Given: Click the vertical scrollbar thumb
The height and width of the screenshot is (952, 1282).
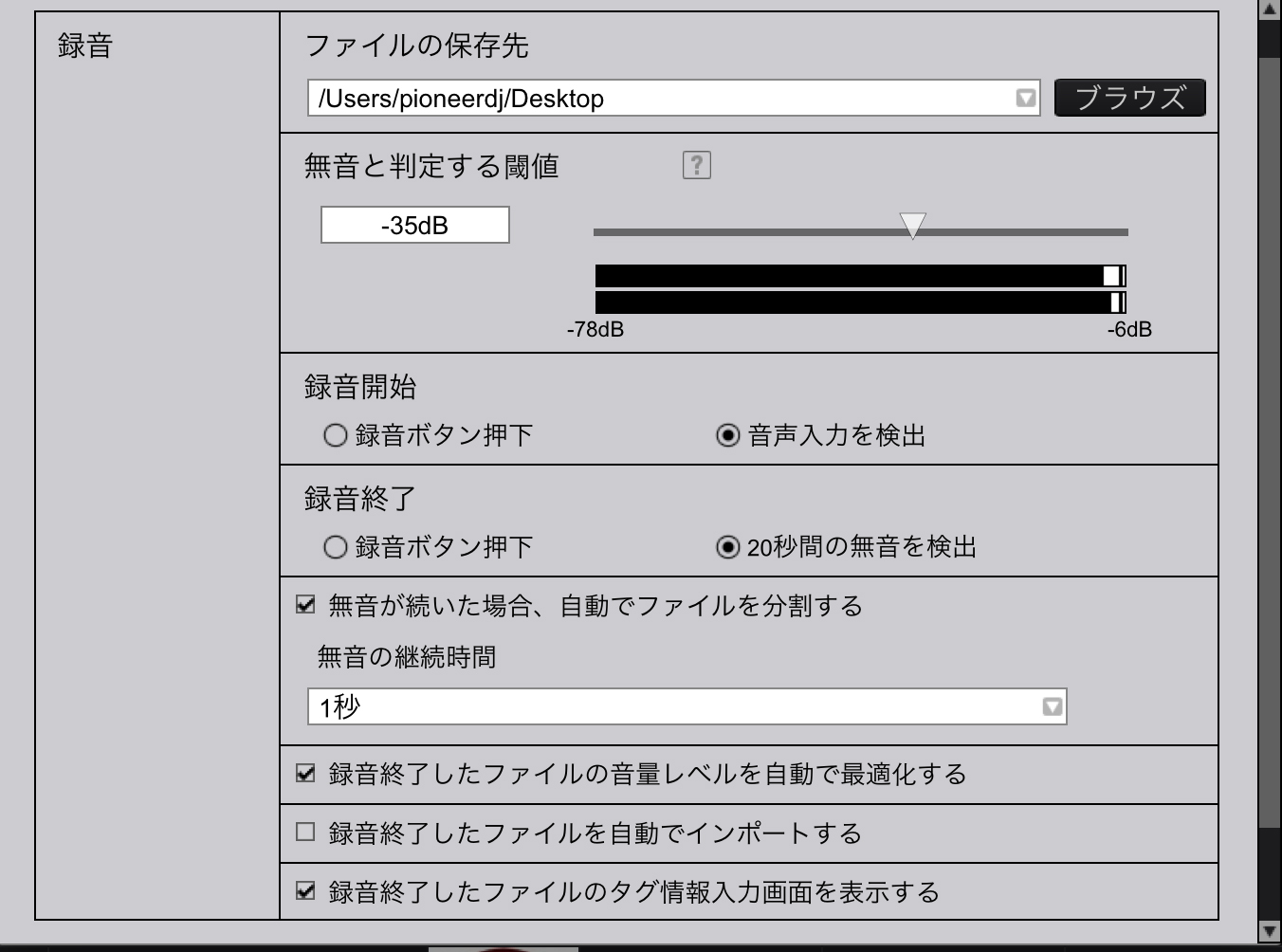Looking at the screenshot, I should coord(1270,427).
